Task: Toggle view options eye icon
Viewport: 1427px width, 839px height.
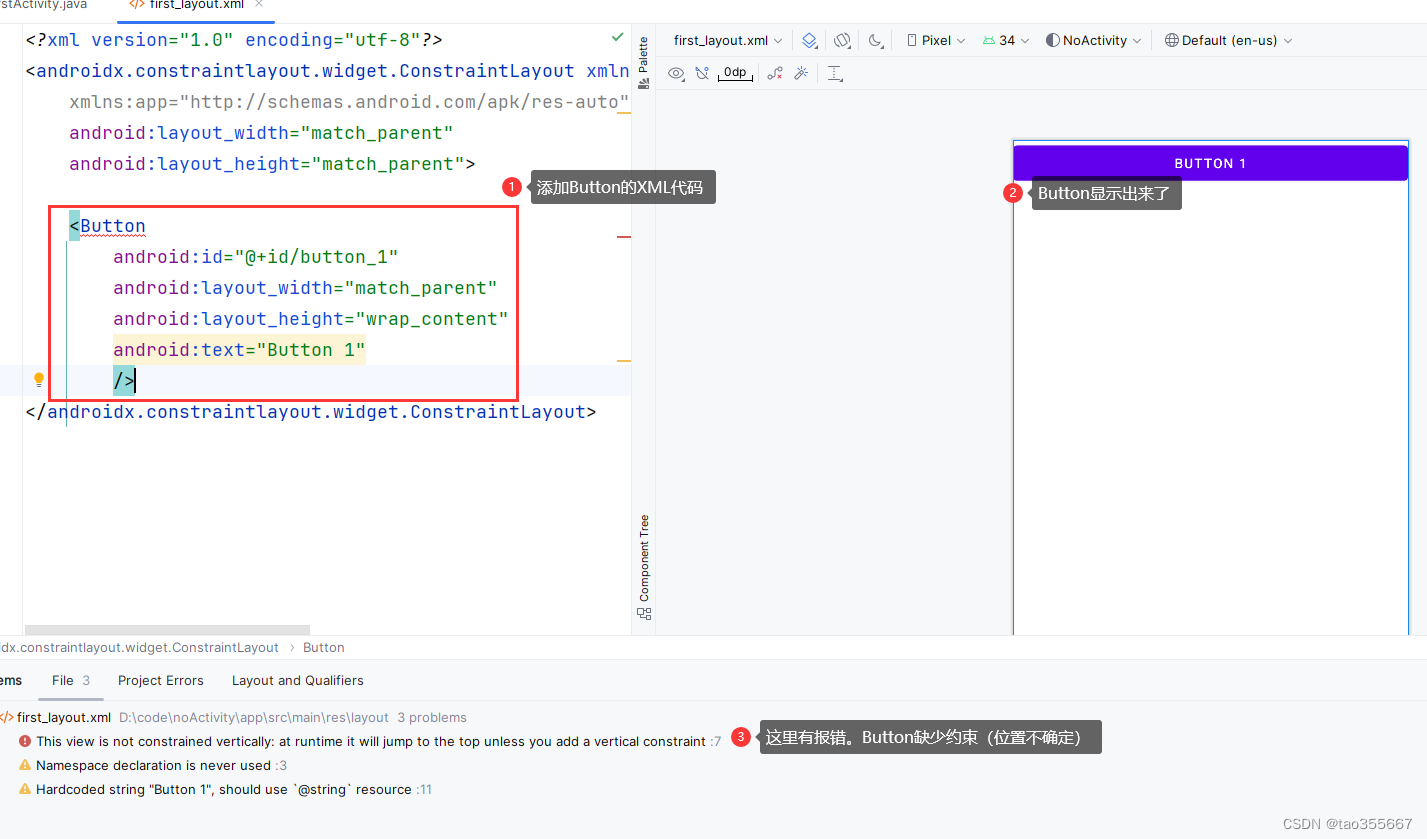Action: 676,73
